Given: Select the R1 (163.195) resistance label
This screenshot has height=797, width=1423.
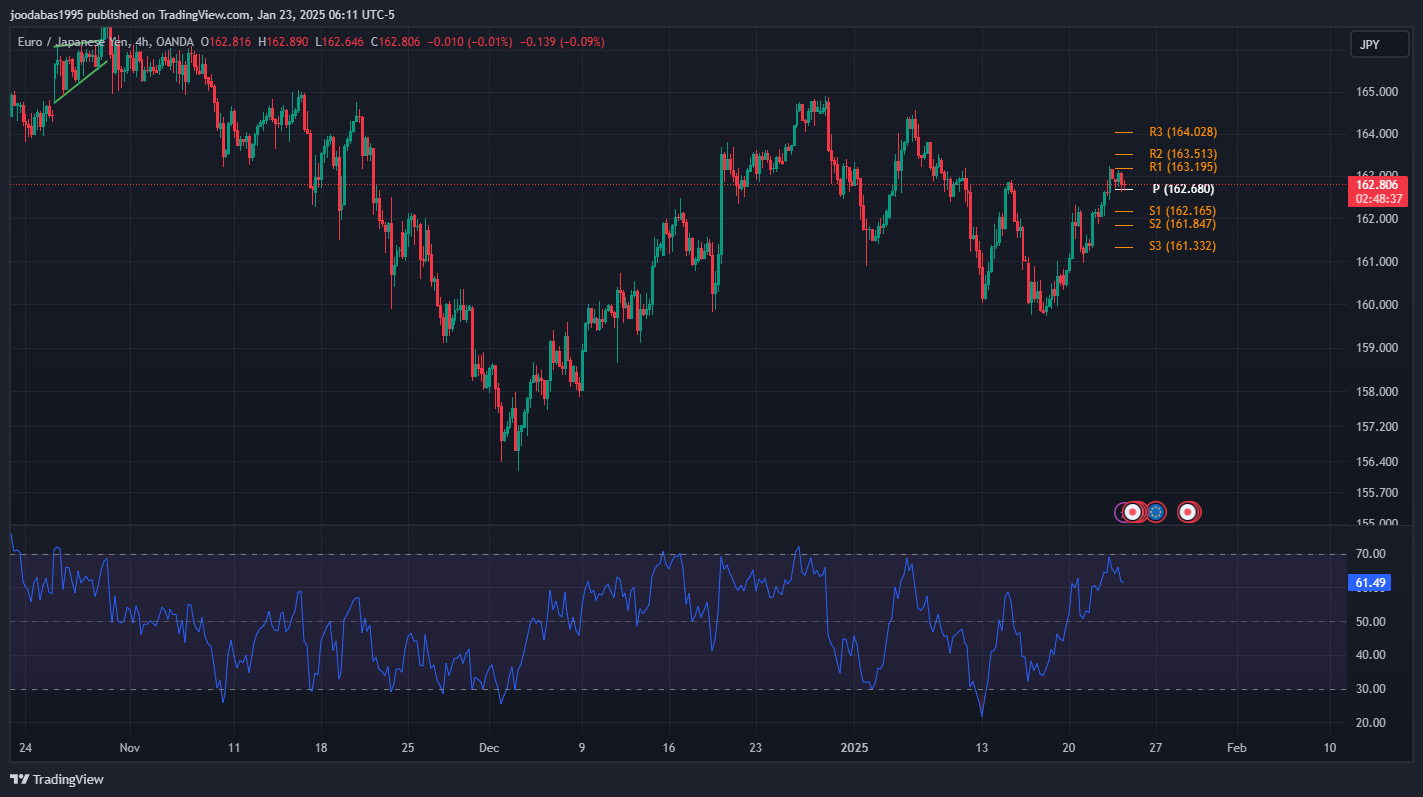Looking at the screenshot, I should click(x=1182, y=167).
